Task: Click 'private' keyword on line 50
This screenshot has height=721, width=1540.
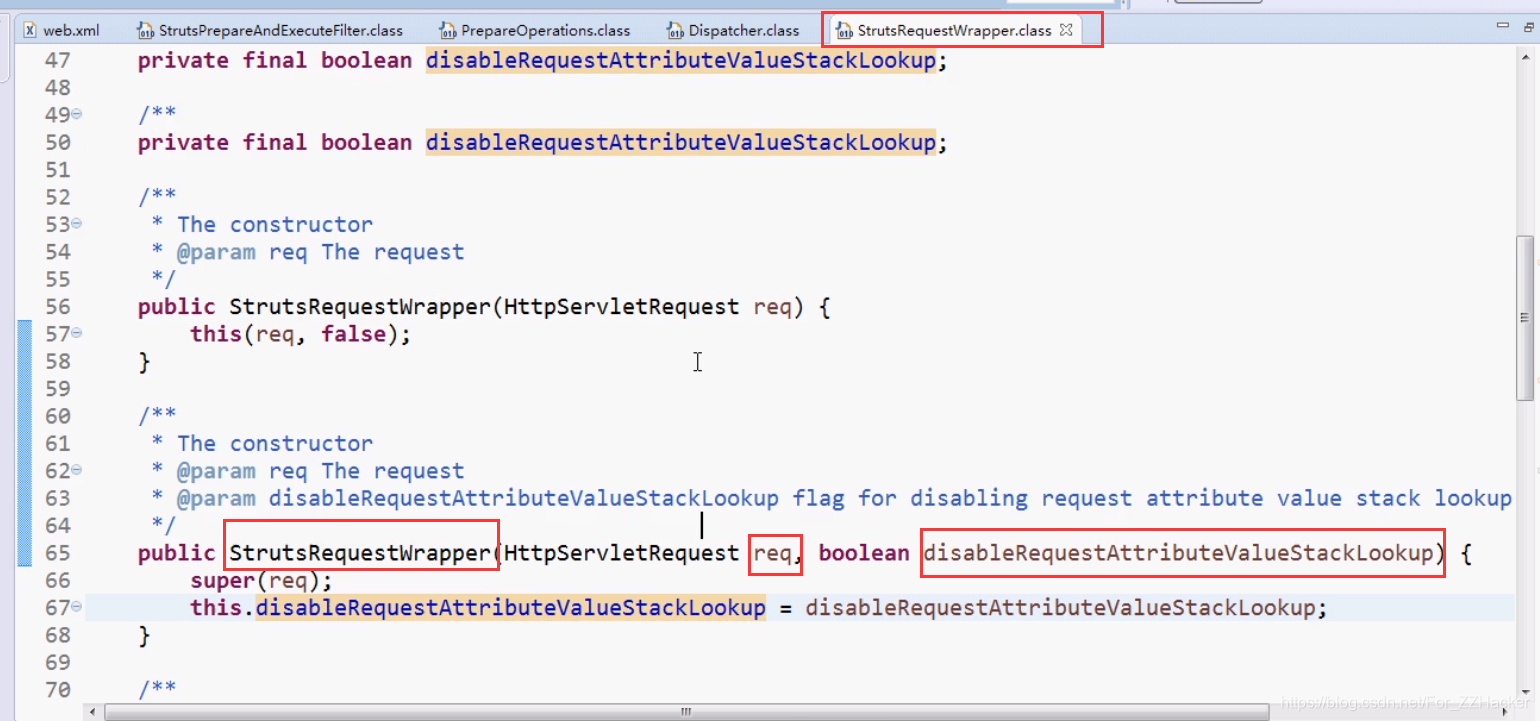Action: coord(183,143)
